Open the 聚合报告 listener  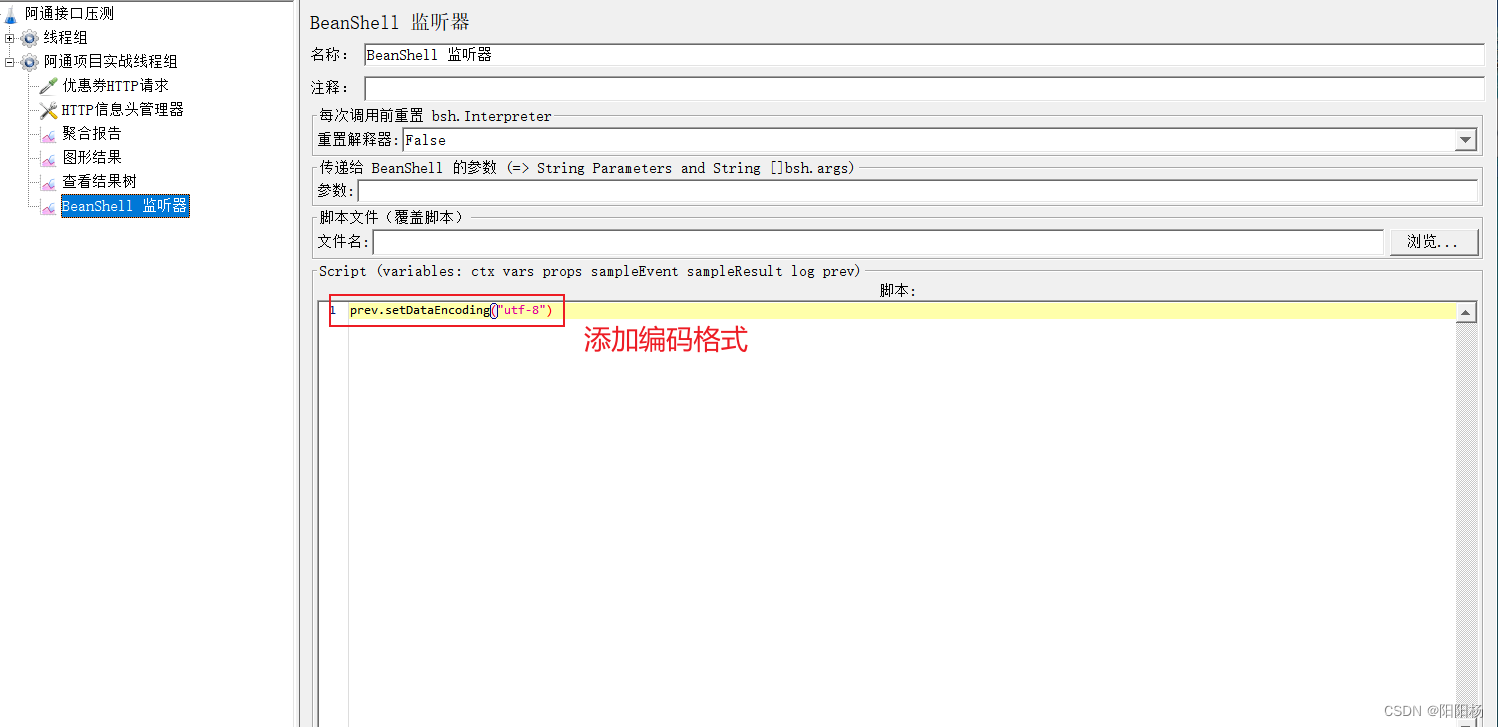92,134
